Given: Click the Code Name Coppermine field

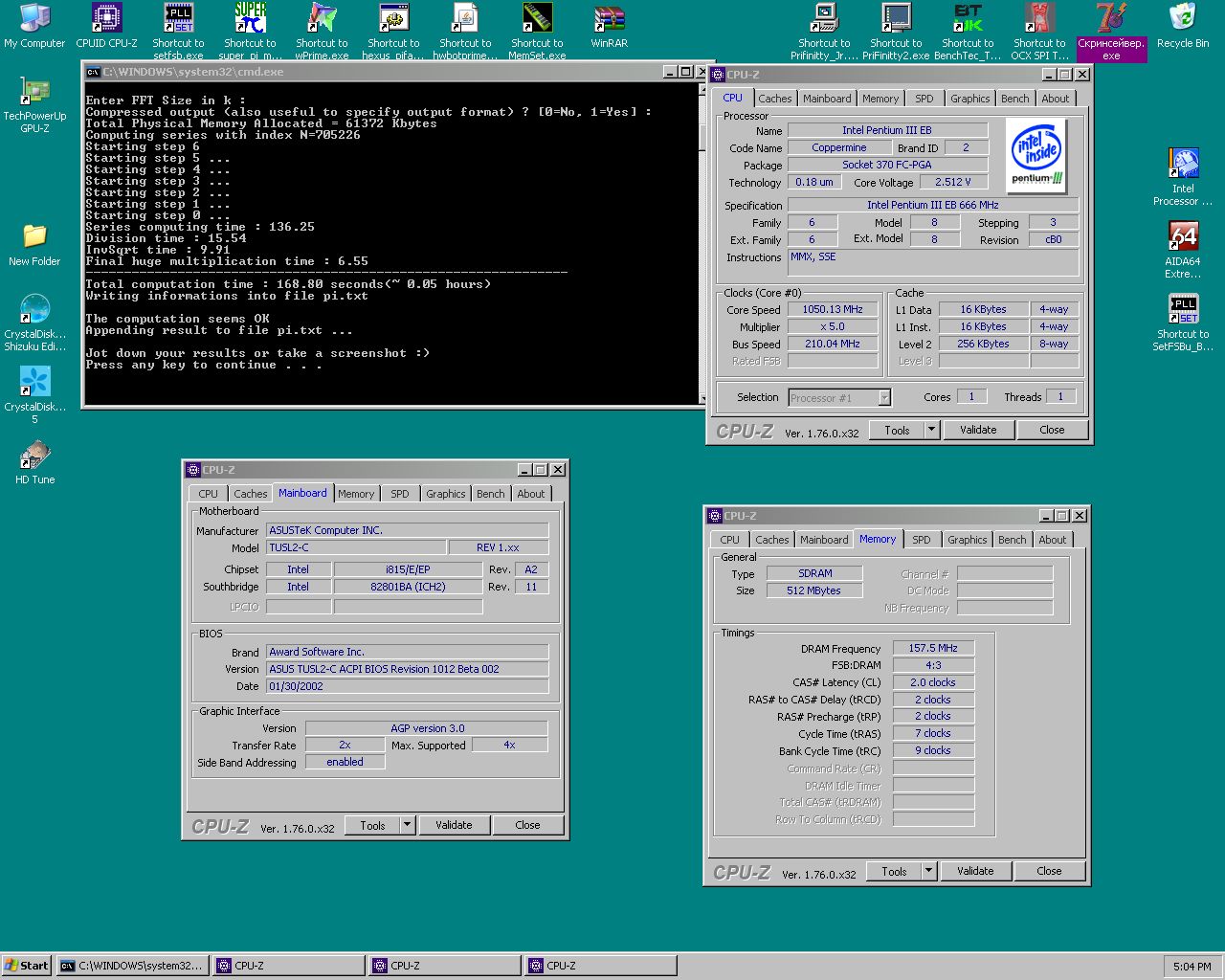Looking at the screenshot, I should [x=839, y=147].
